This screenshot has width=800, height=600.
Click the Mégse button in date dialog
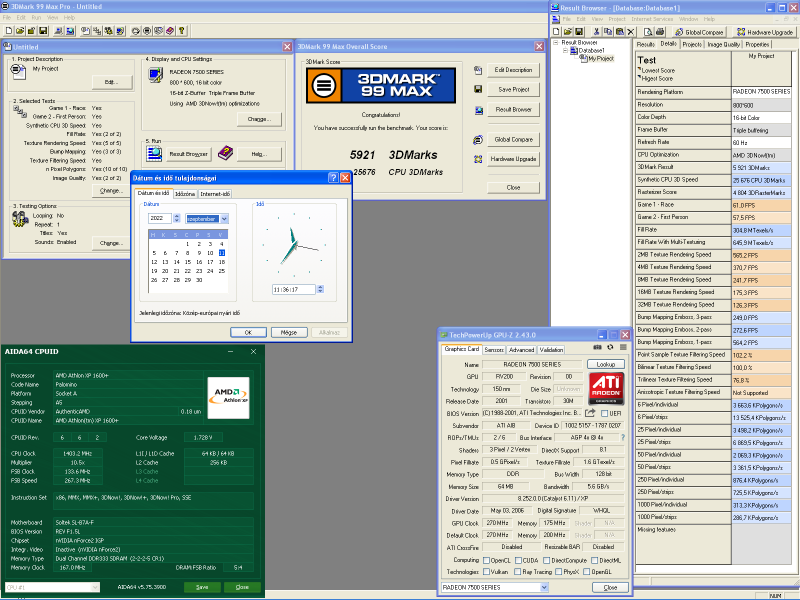[x=289, y=332]
